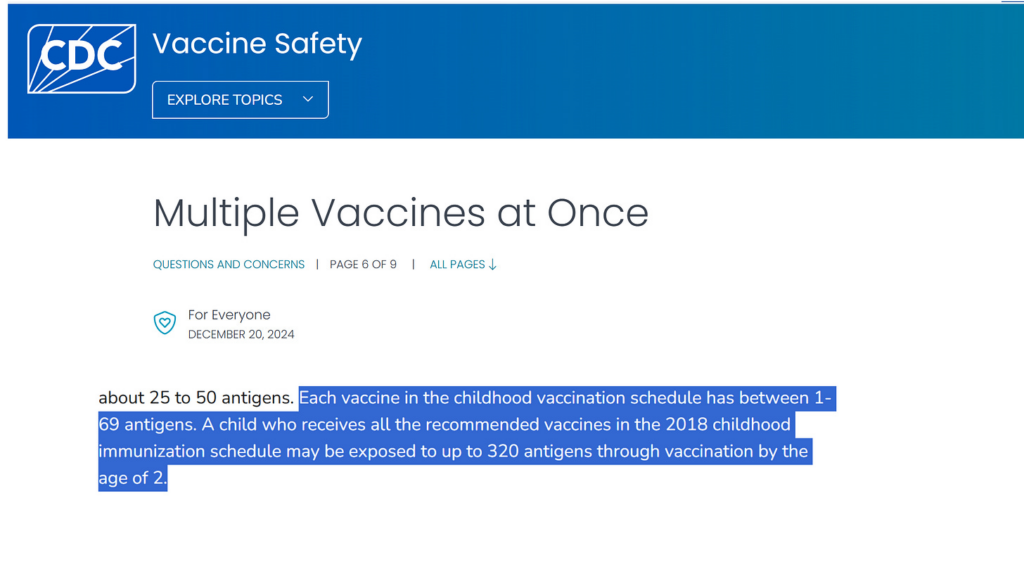
Task: Click the For Everyone label
Action: (228, 314)
